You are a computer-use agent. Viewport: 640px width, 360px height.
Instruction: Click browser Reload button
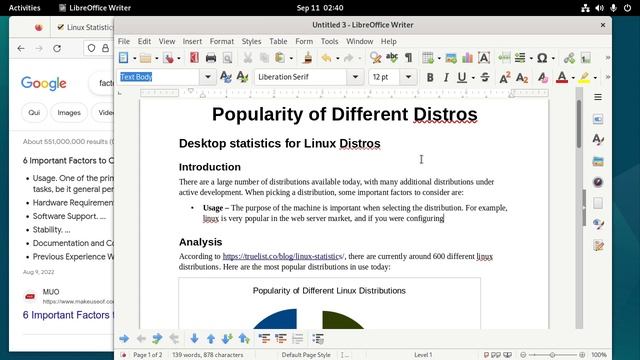click(x=57, y=49)
